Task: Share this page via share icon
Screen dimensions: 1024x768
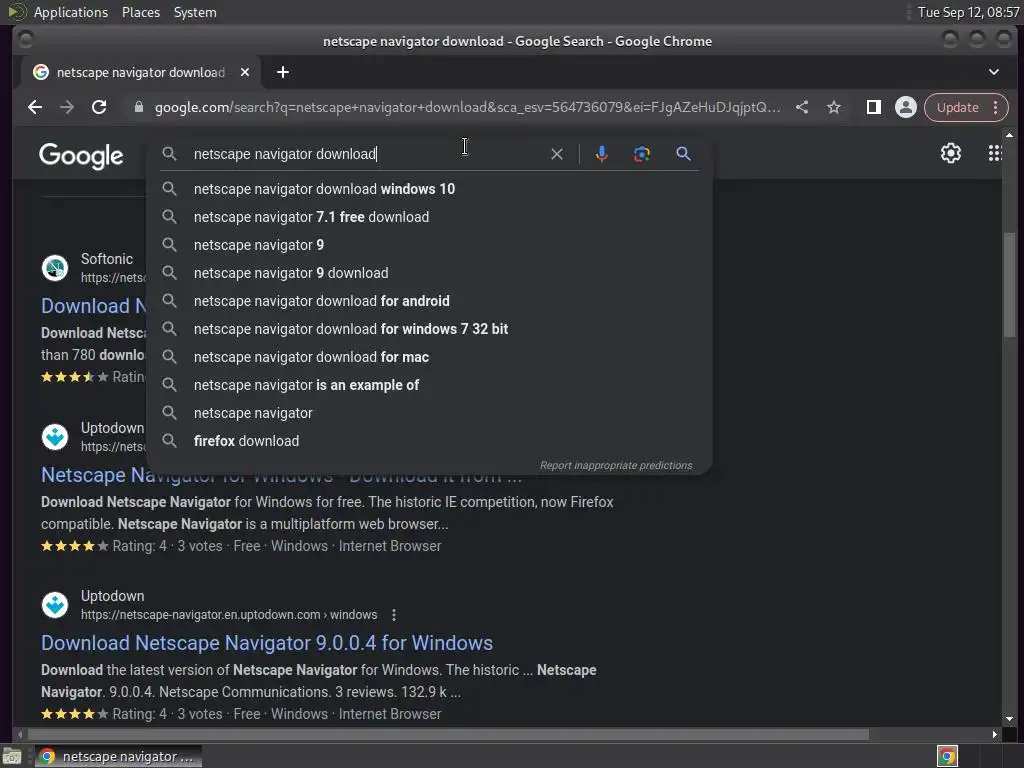Action: tap(802, 107)
